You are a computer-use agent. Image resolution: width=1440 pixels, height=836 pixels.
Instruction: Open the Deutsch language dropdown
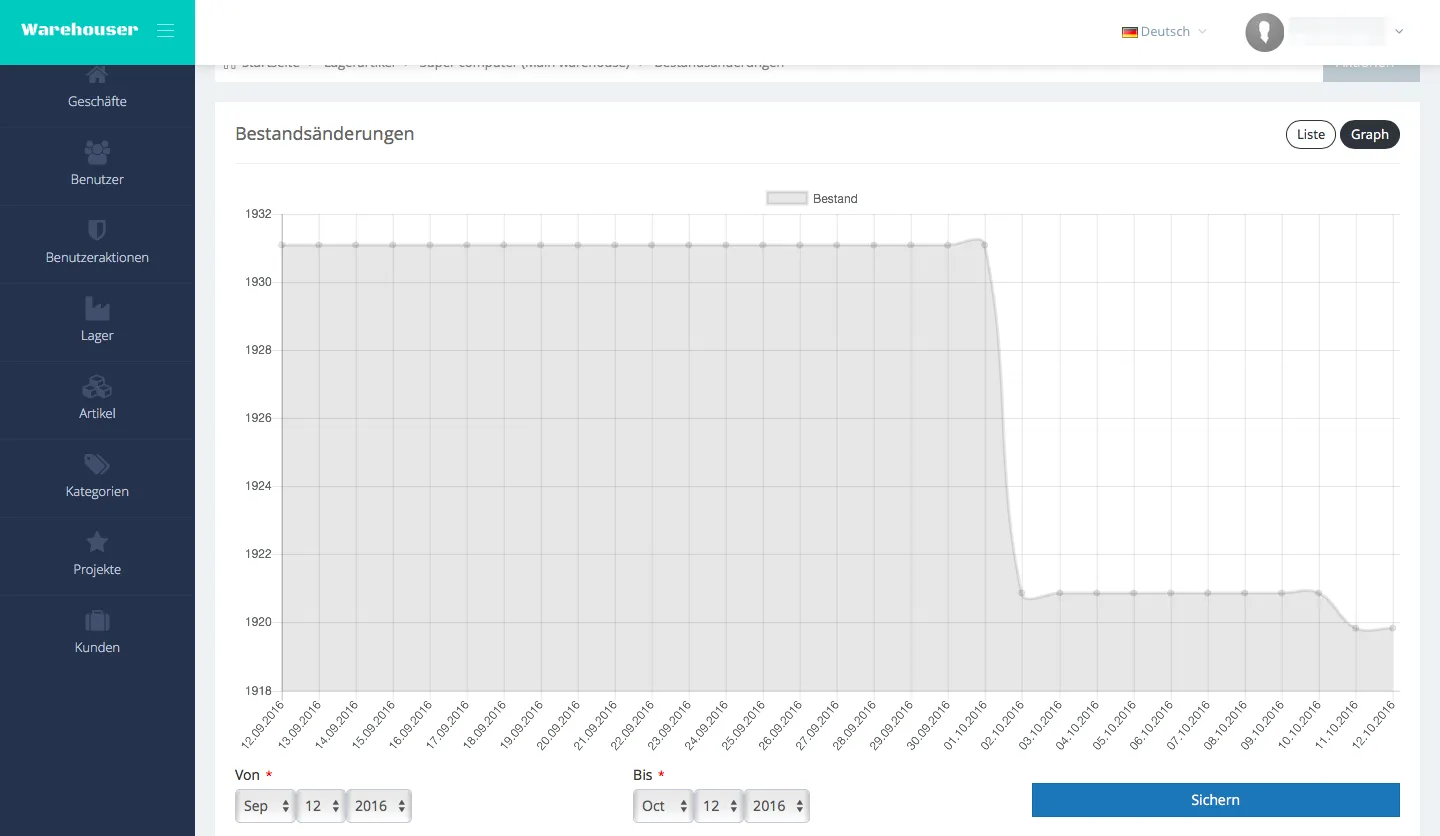1163,31
